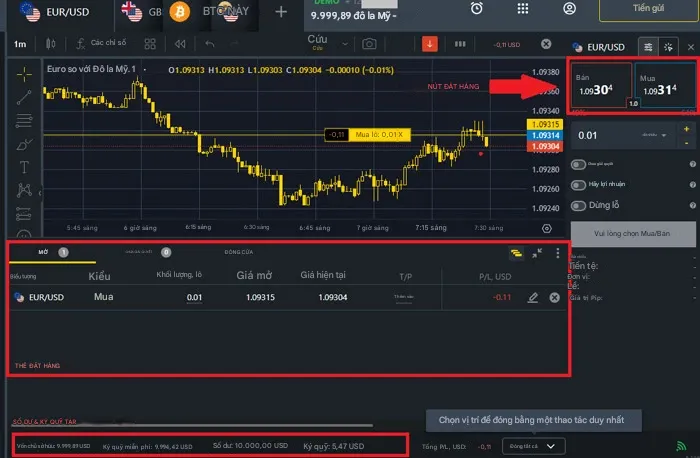
Task: Select the text annotation tool
Action: (x=24, y=167)
